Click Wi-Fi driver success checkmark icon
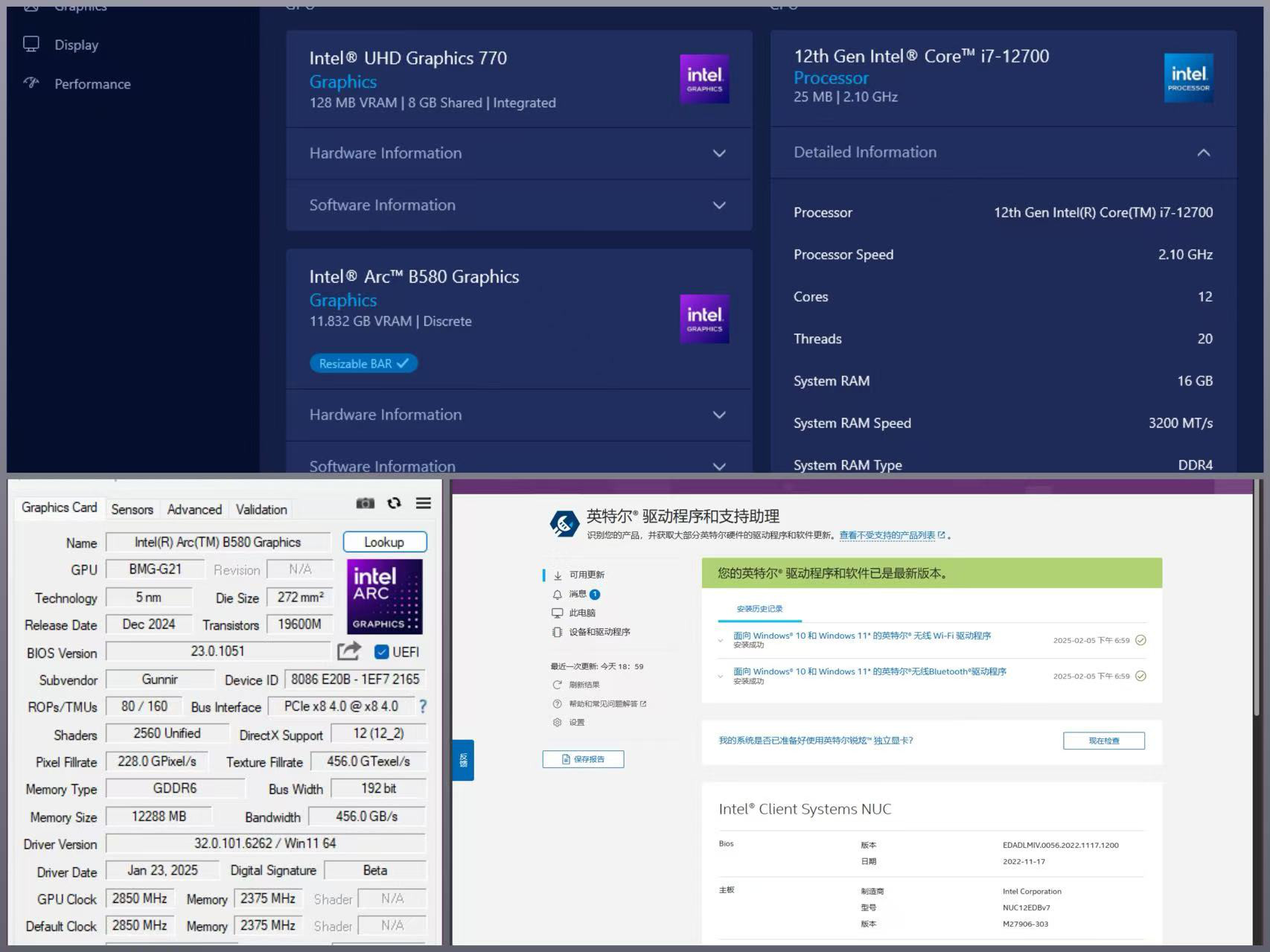This screenshot has width=1270, height=952. click(1140, 640)
